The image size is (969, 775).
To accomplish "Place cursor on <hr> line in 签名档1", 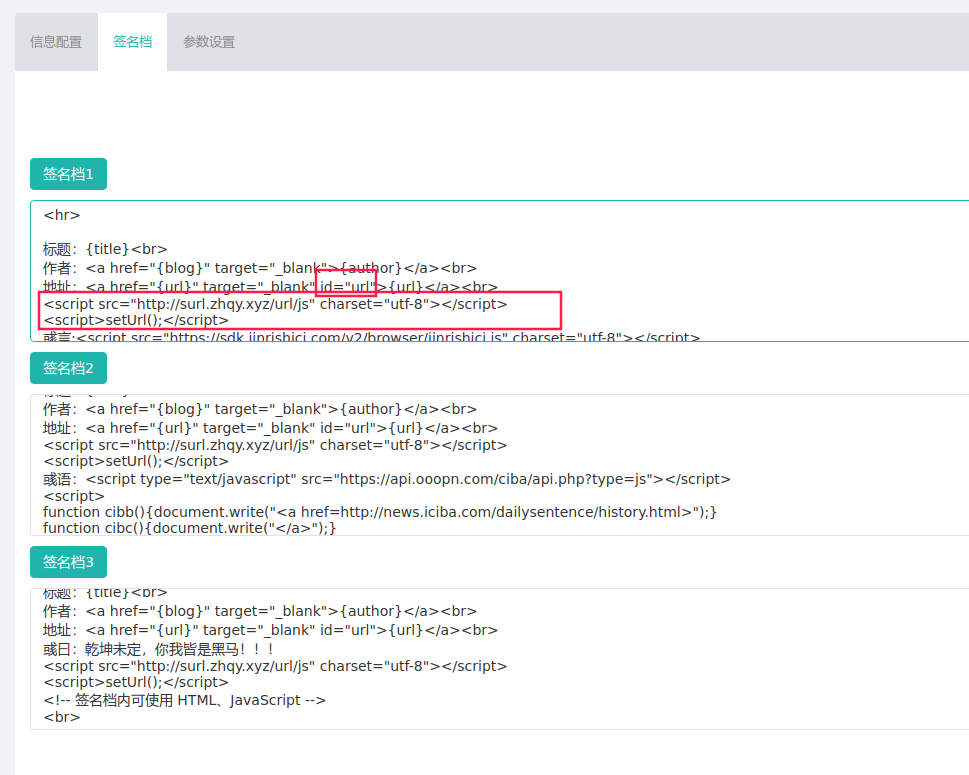I will [x=62, y=215].
